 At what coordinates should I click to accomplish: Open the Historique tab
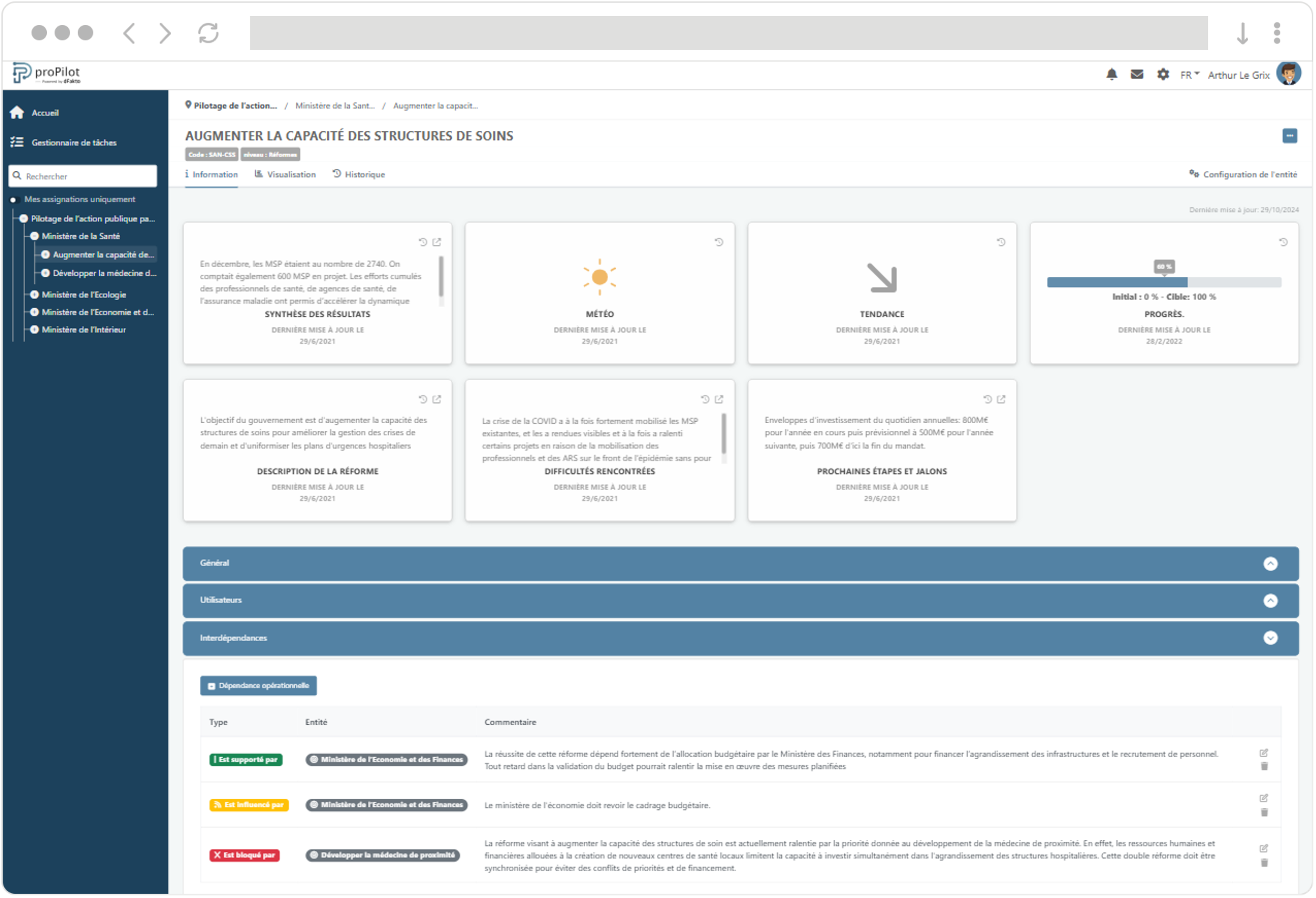tap(358, 175)
